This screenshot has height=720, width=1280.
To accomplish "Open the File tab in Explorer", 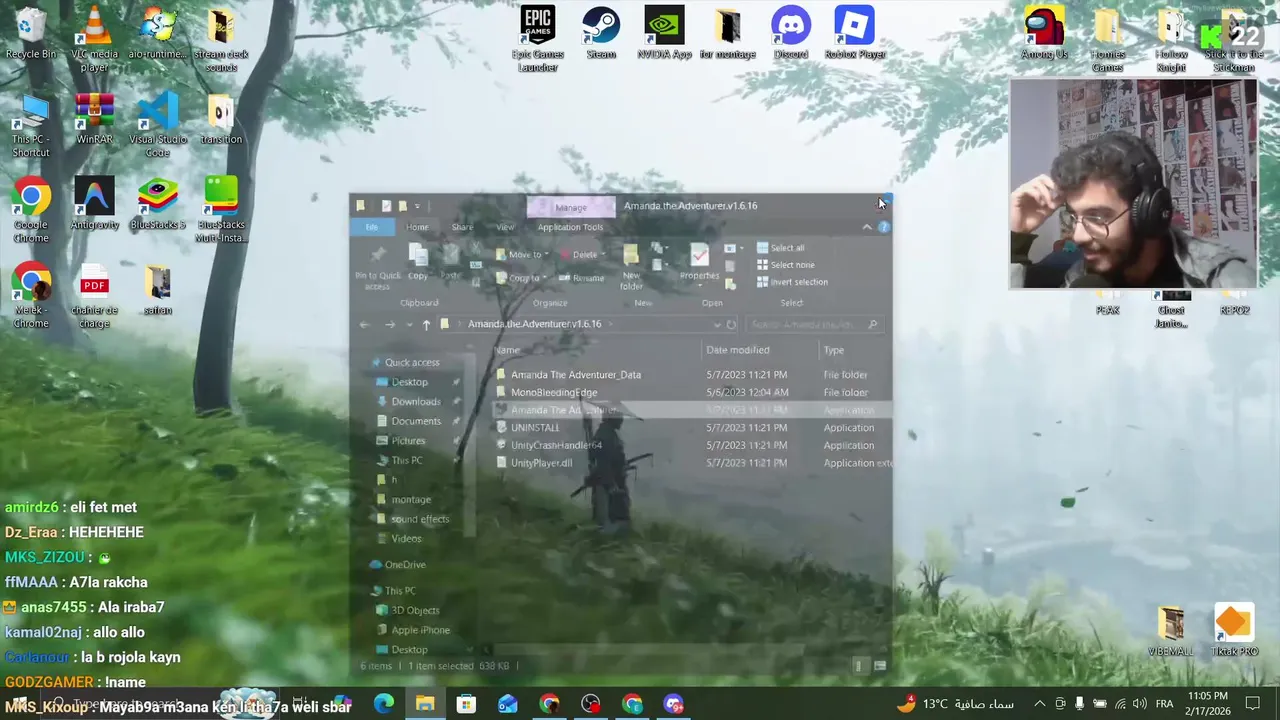I will 371,227.
